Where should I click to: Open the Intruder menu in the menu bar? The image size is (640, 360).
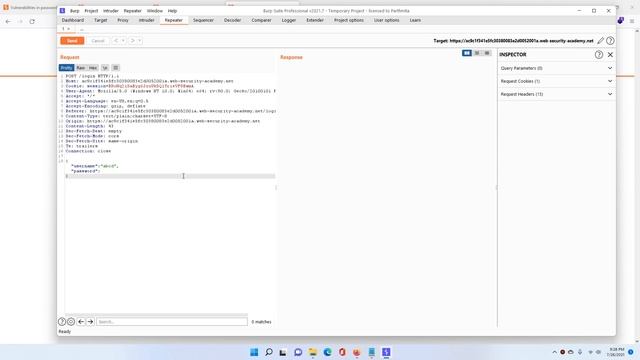(x=111, y=11)
